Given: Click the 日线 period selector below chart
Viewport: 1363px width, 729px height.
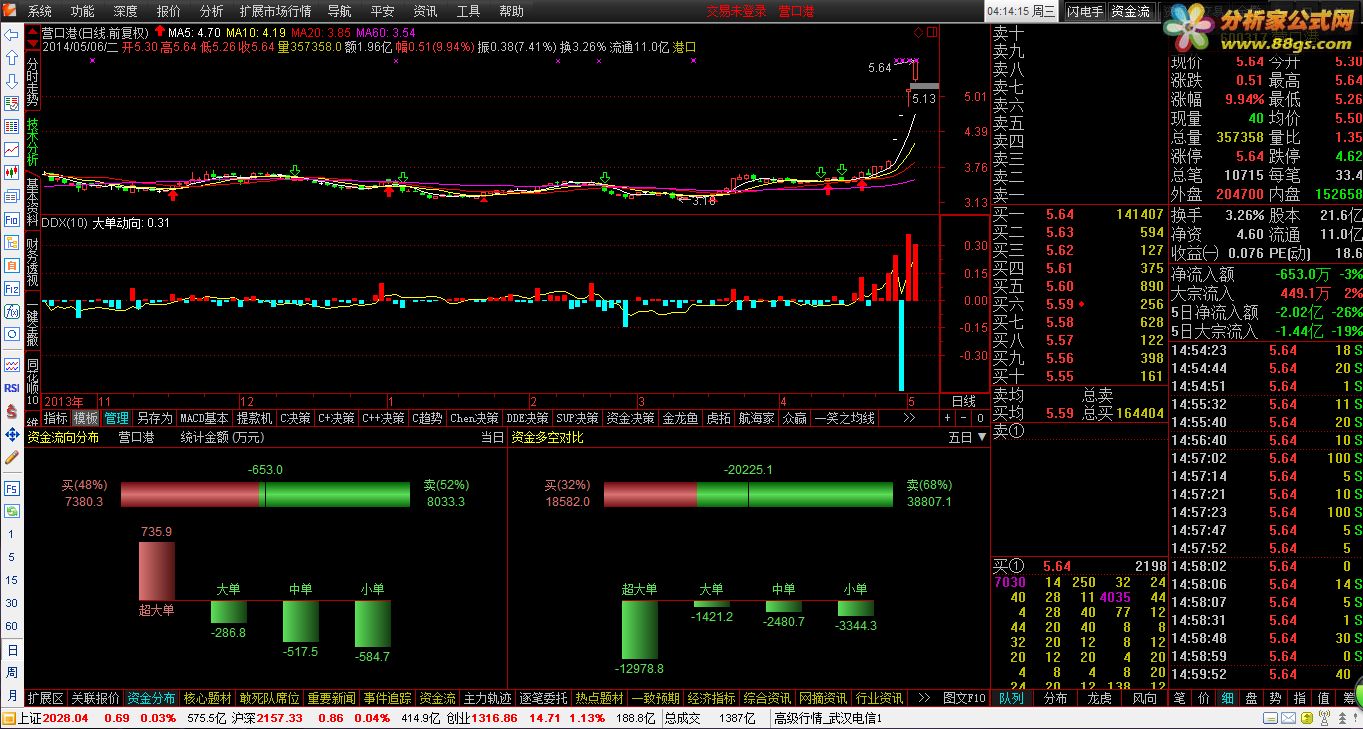Looking at the screenshot, I should pyautogui.click(x=962, y=401).
